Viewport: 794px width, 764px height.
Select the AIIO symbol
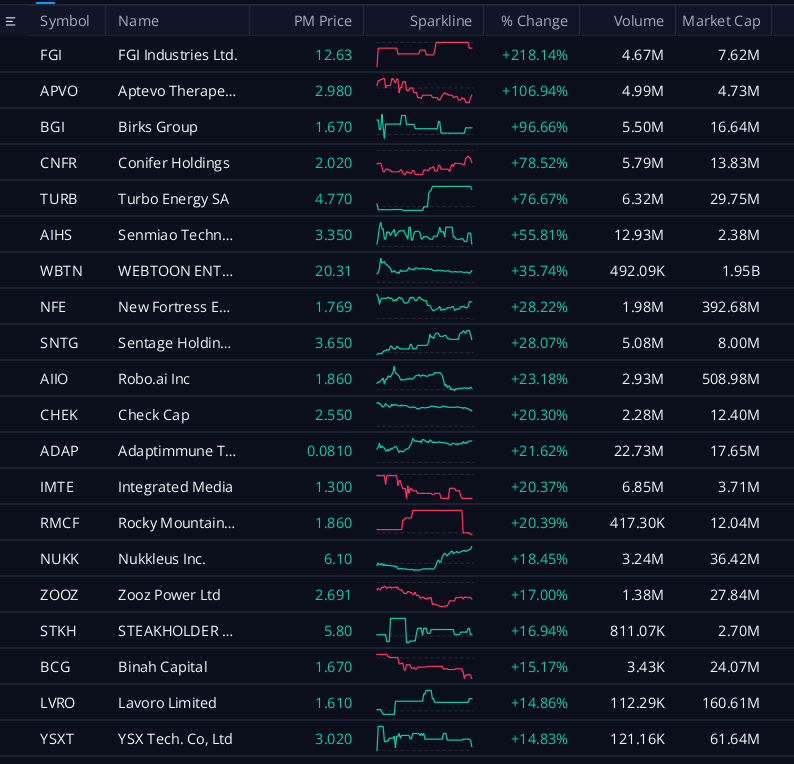(x=54, y=378)
